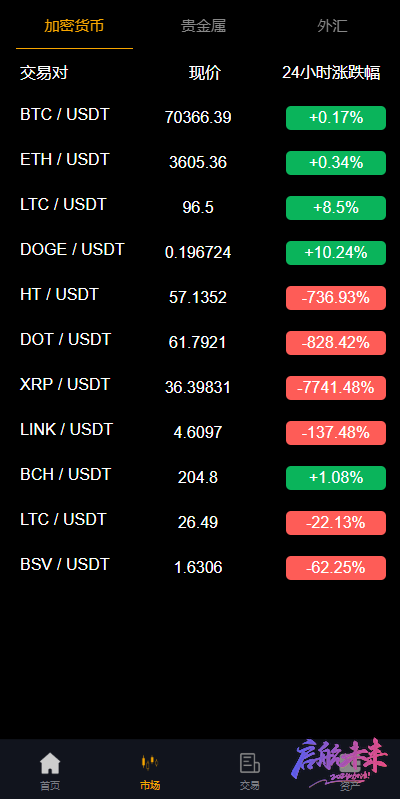Viewport: 400px width, 799px height.
Task: Select the 加密货币 tab
Action: 74,26
